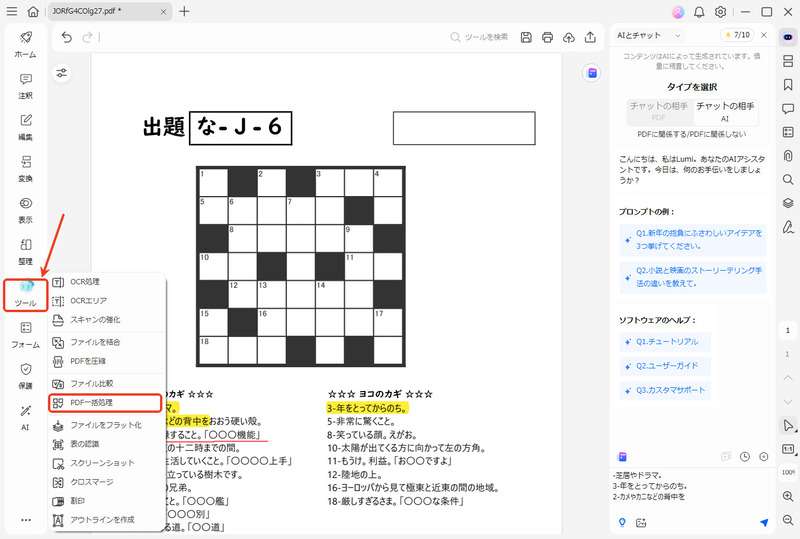Choose クロスマージ menu item
The width and height of the screenshot is (800, 539).
108,482
